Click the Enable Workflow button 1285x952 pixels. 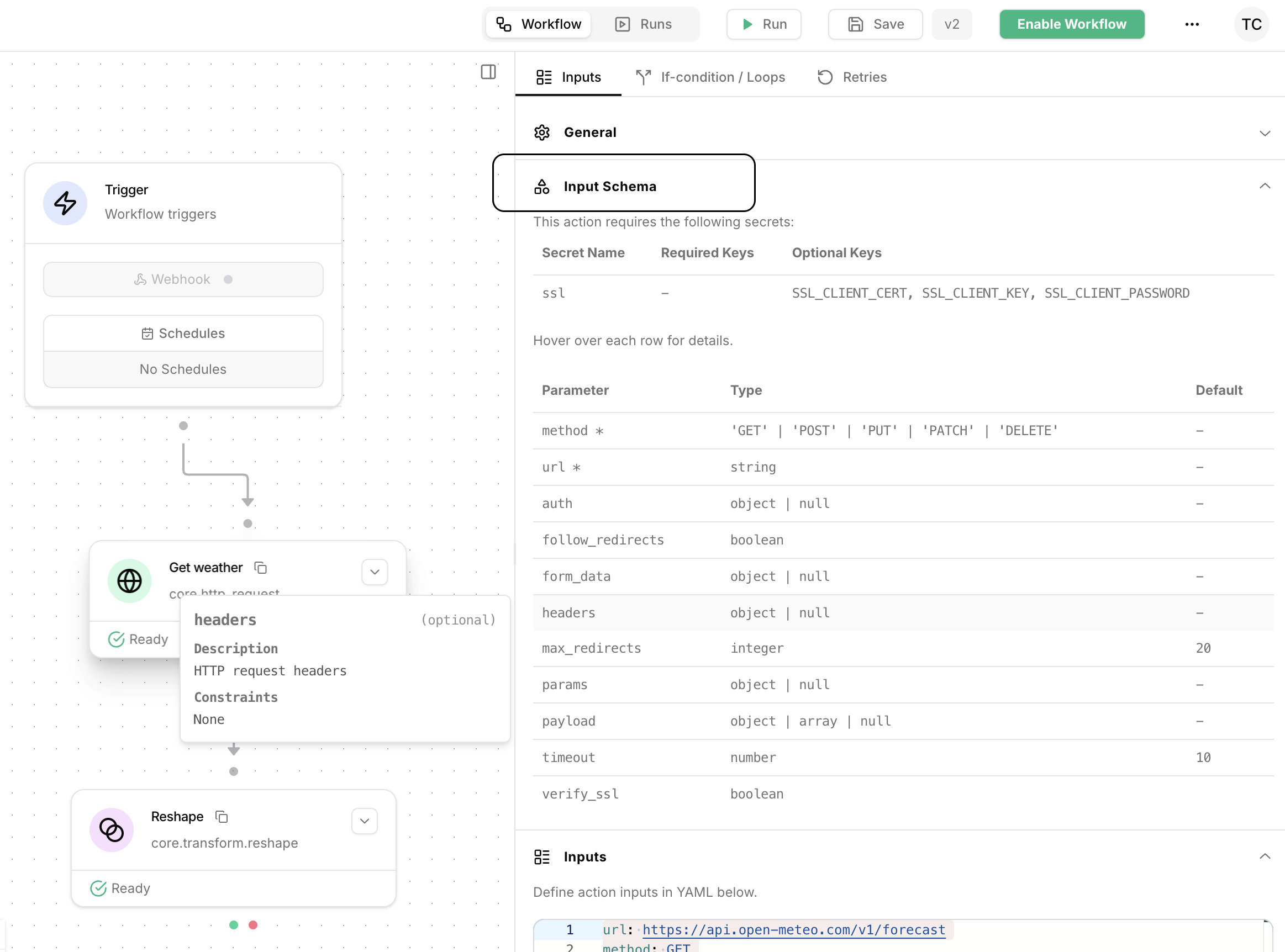coord(1071,24)
